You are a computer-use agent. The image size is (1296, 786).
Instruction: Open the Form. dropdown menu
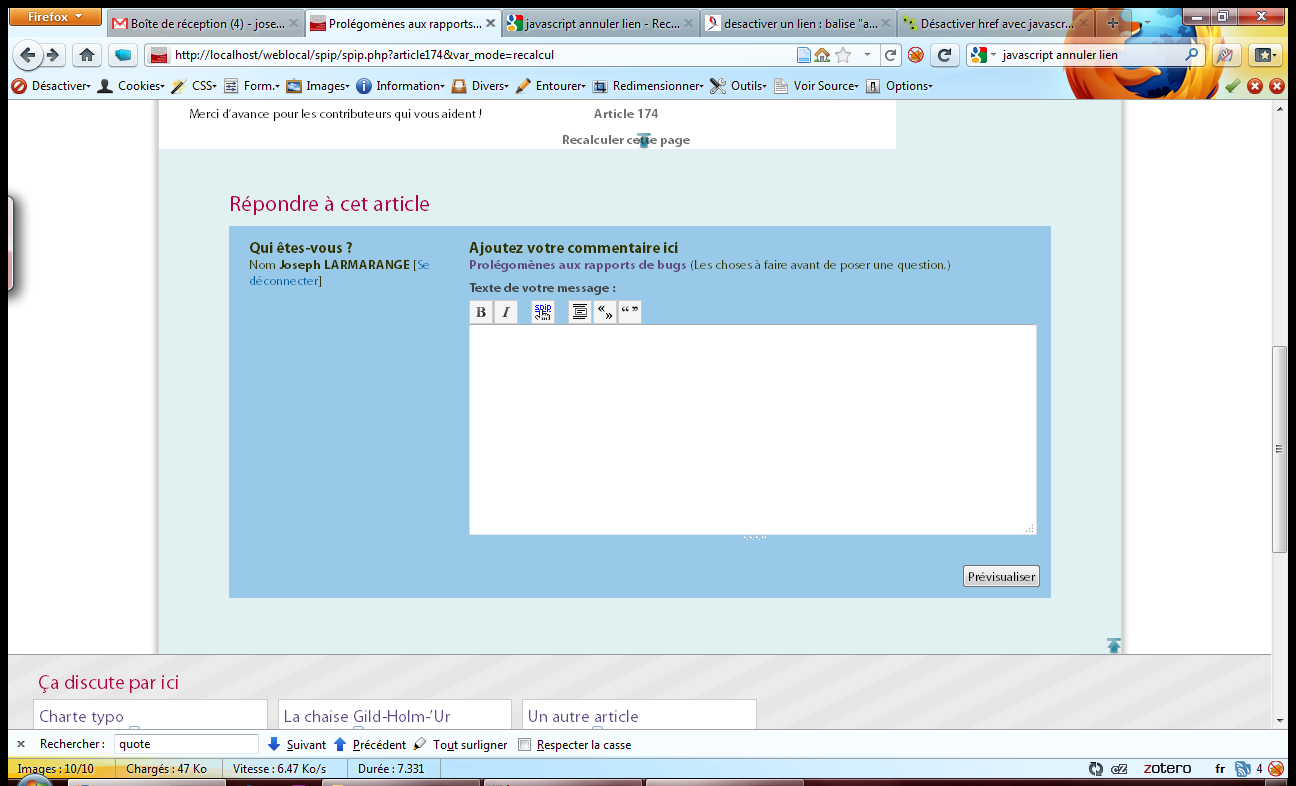(252, 86)
